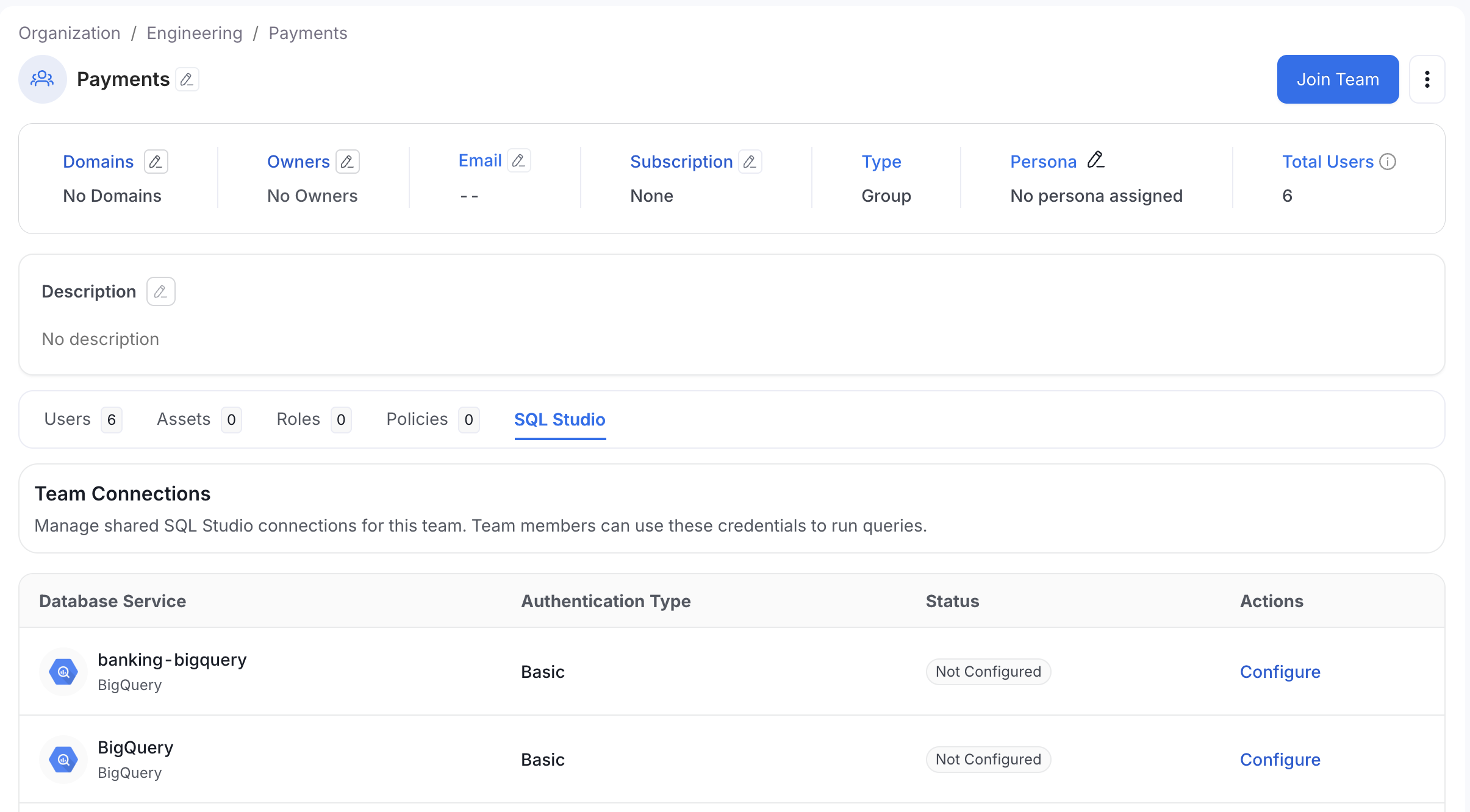Edit the team Description
The width and height of the screenshot is (1470, 812).
coord(161,291)
